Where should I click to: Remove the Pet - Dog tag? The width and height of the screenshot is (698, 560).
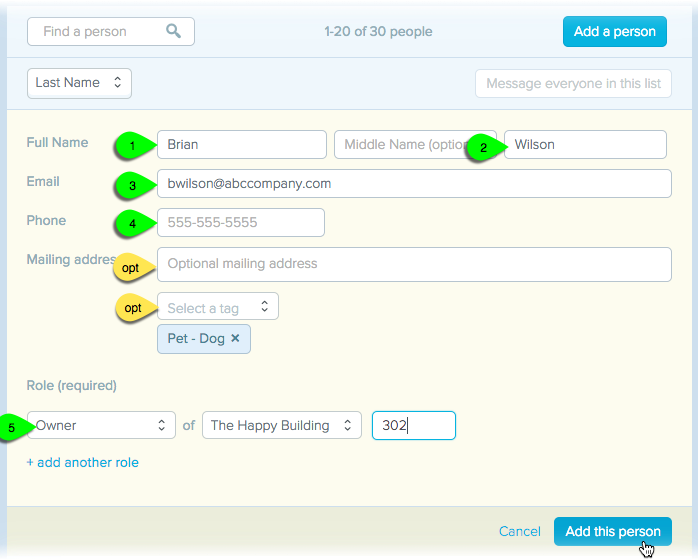point(235,338)
